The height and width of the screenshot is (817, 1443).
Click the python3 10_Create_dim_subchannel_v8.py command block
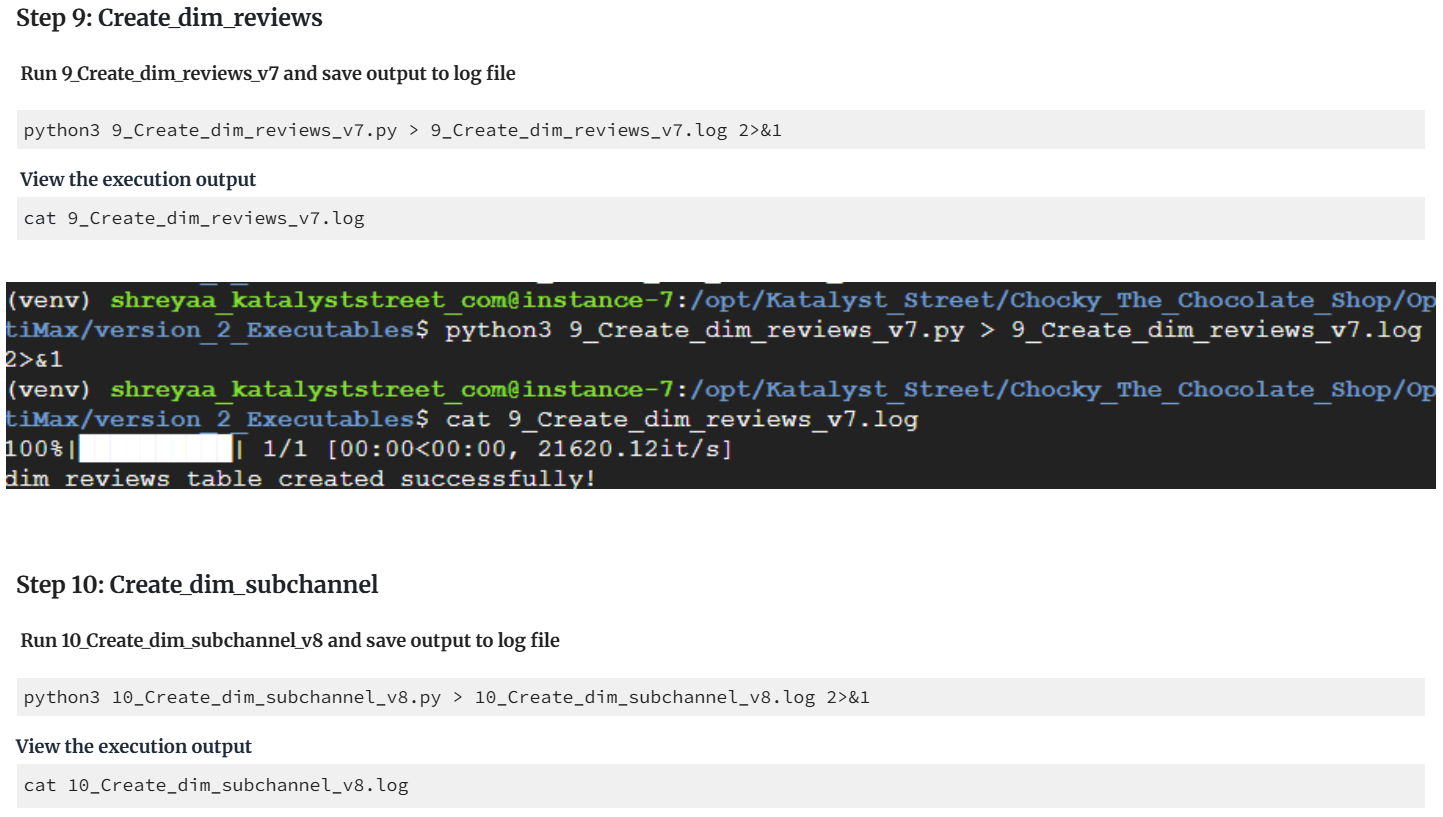(x=721, y=697)
